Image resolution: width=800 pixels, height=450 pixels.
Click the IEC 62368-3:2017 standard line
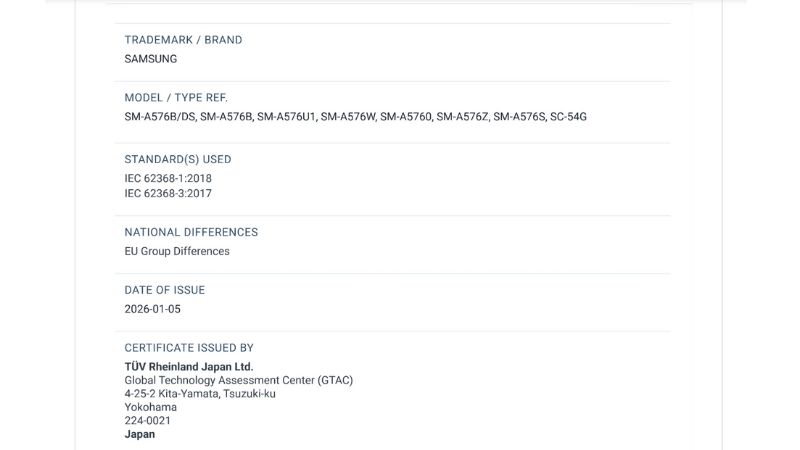point(168,193)
